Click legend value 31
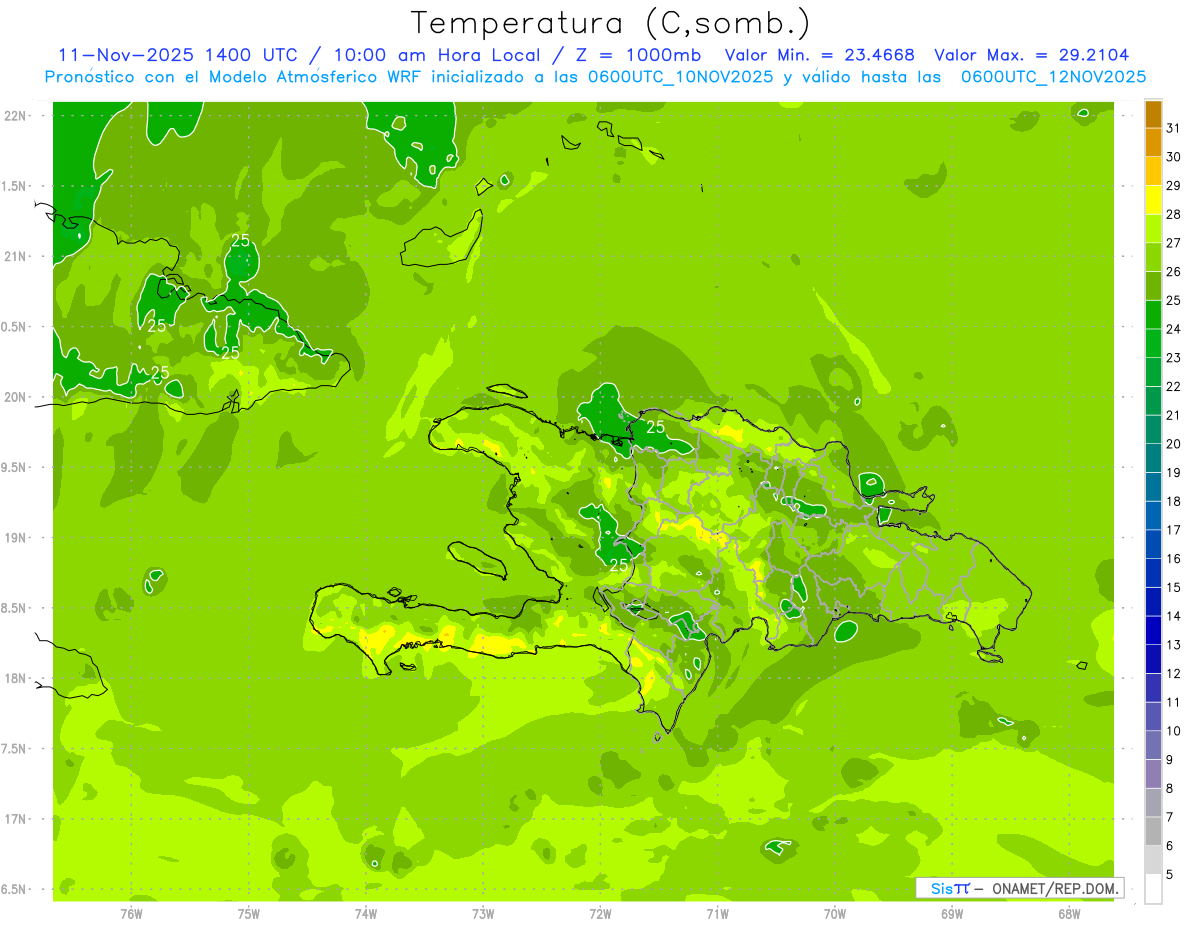Image resolution: width=1200 pixels, height=927 pixels. (1174, 128)
